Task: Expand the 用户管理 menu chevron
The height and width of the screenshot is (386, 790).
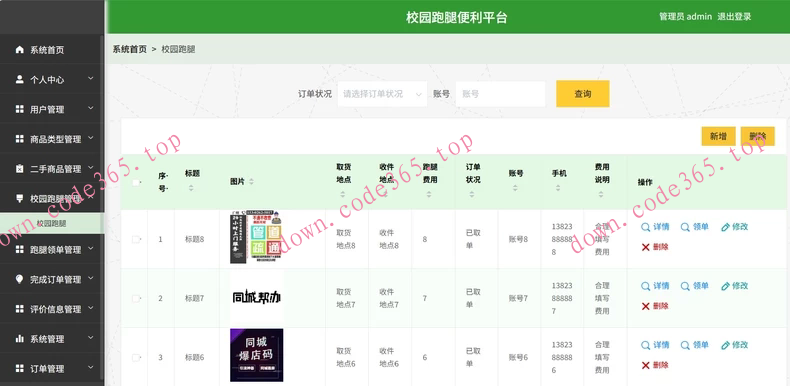Action: (91, 108)
